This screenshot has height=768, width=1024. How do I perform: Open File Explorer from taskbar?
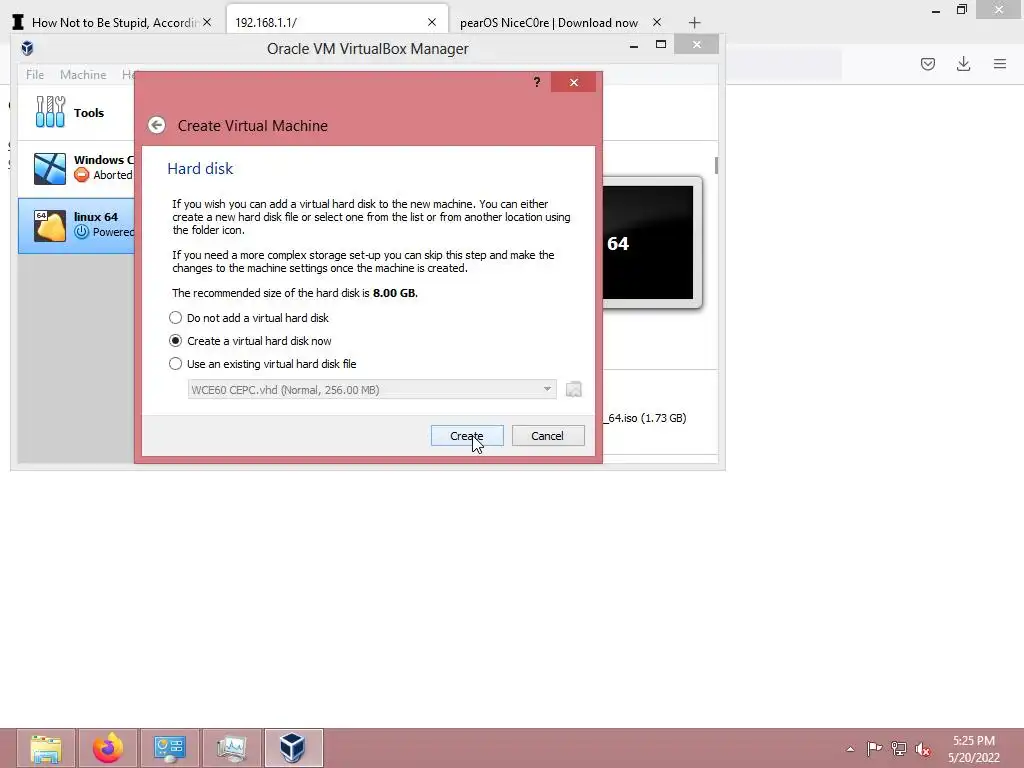point(46,748)
